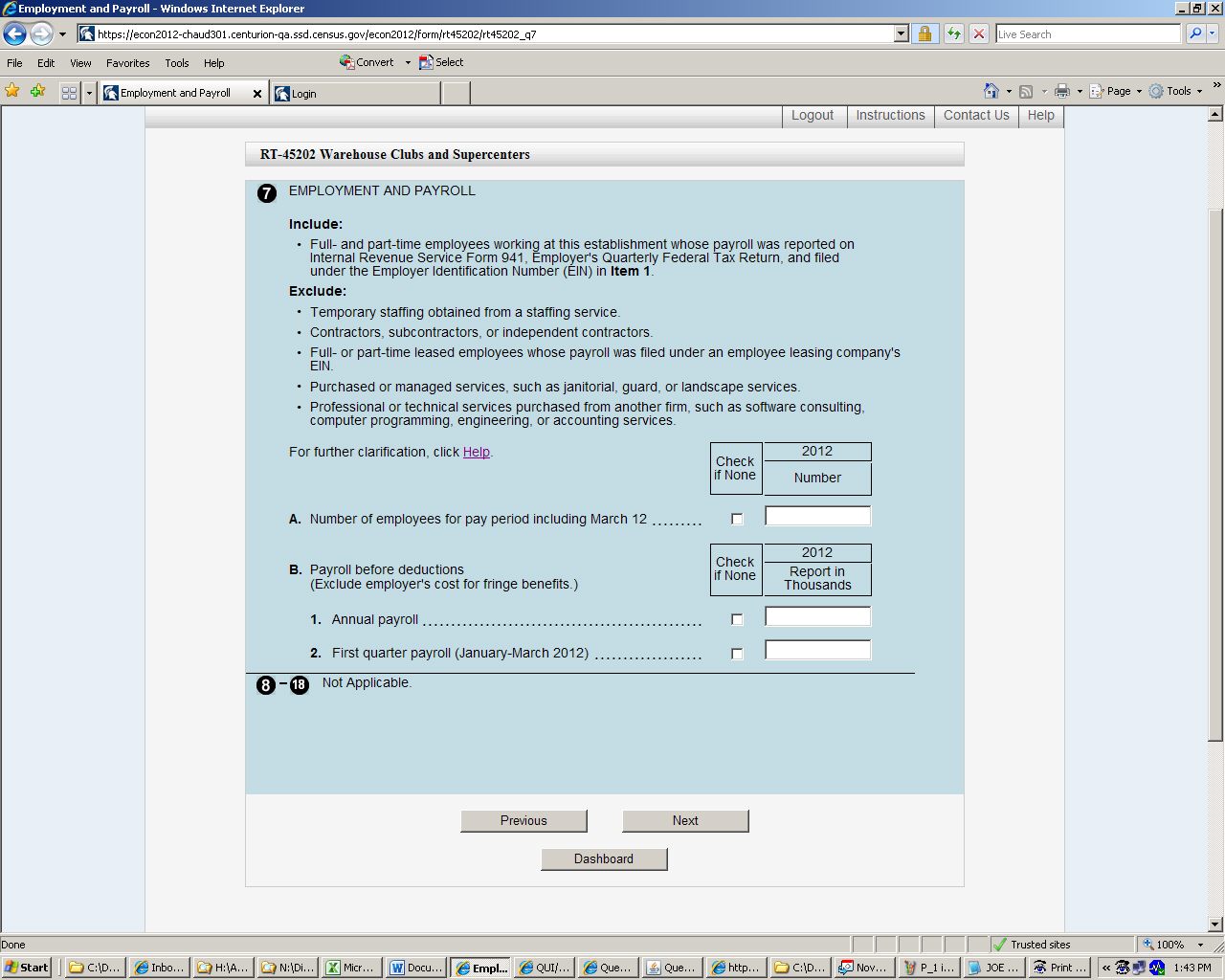The height and width of the screenshot is (980, 1225).
Task: Click the browser Back arrow button
Action: point(14,34)
